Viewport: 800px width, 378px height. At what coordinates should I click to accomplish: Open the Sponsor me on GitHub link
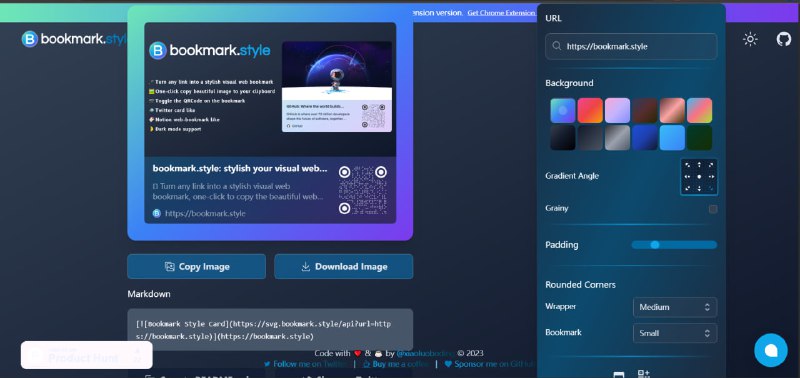tap(490, 364)
